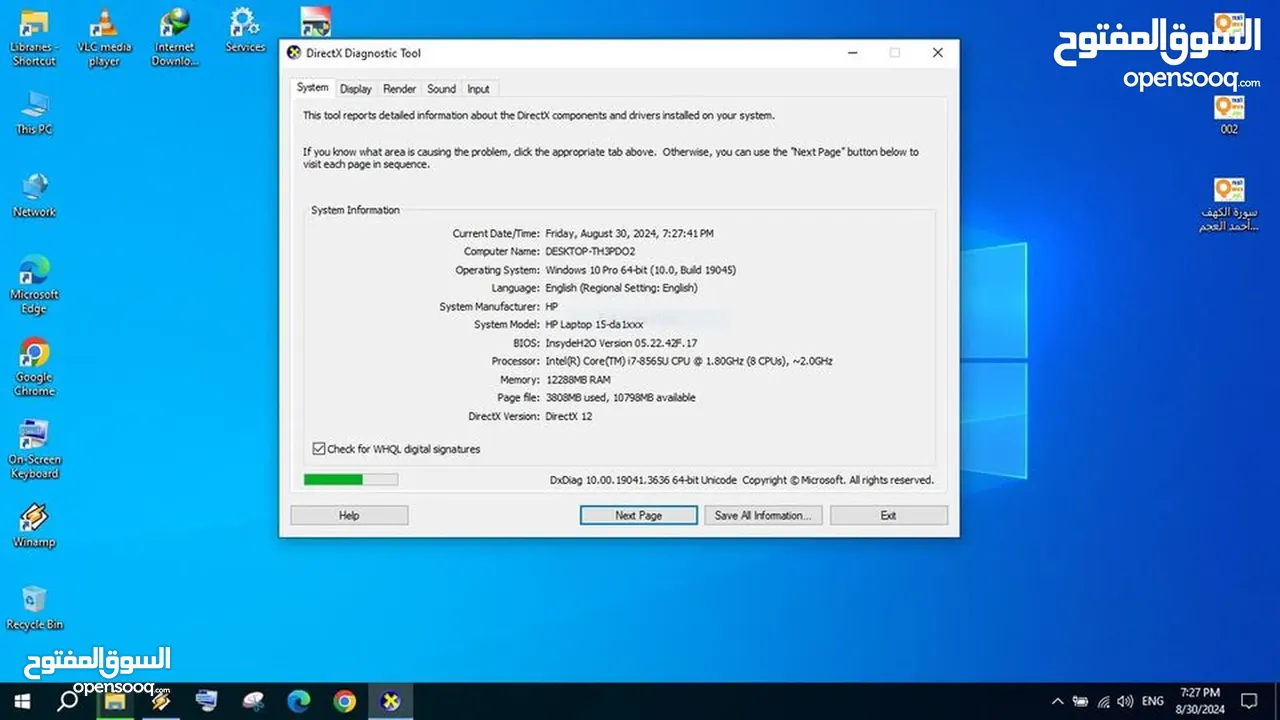1280x720 pixels.
Task: Click the page file 3808MB used text
Action: click(x=620, y=398)
